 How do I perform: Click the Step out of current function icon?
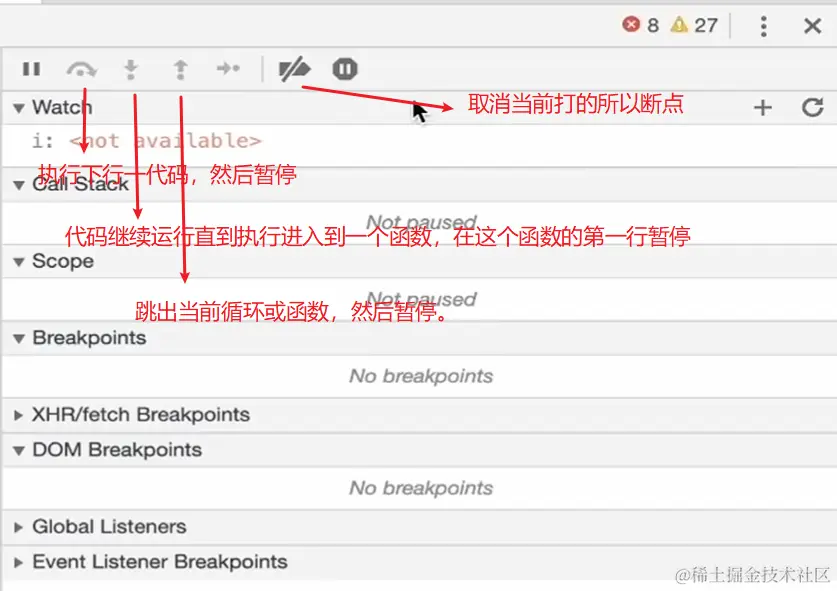(180, 69)
